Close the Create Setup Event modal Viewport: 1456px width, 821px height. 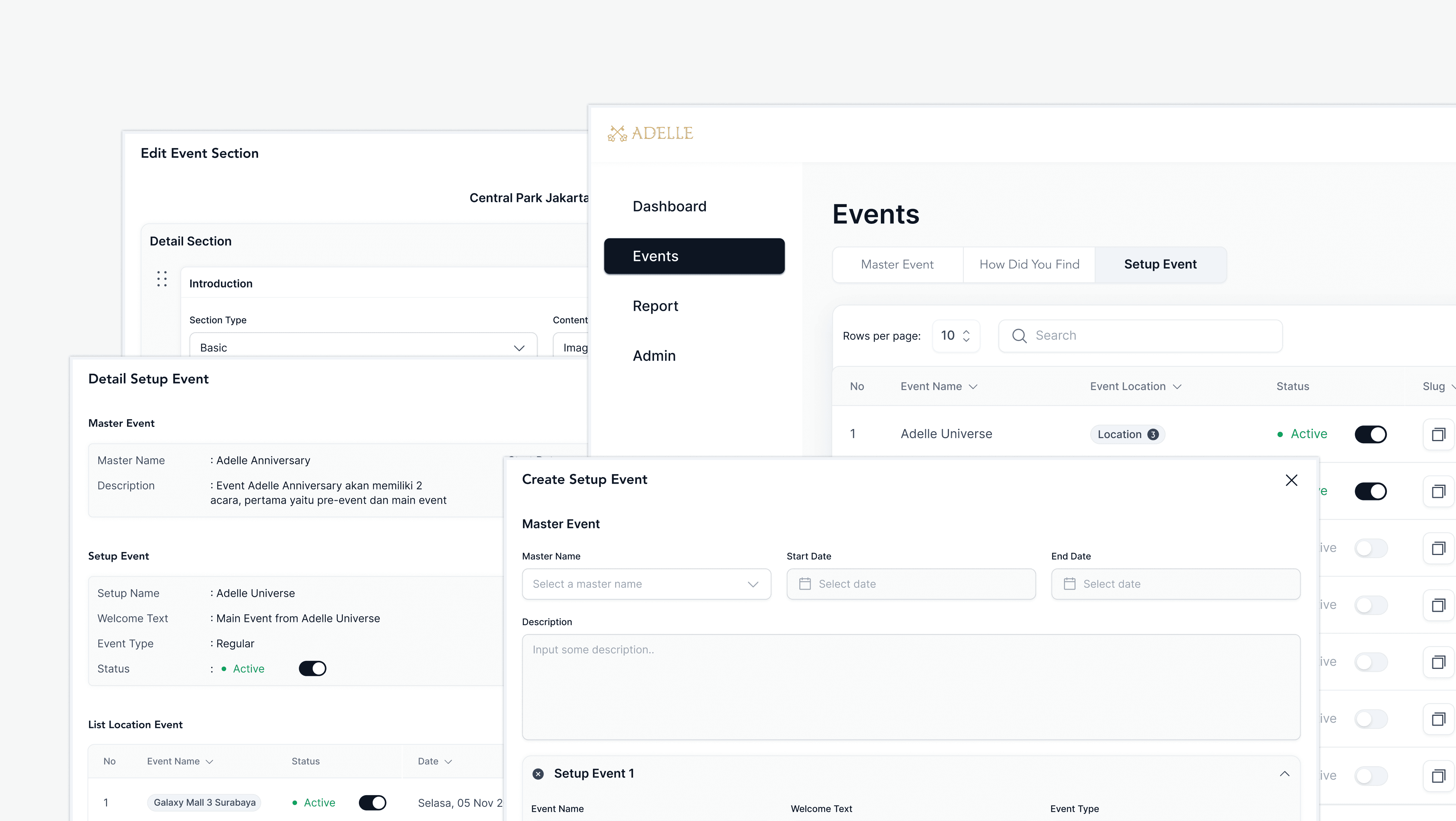(x=1291, y=480)
